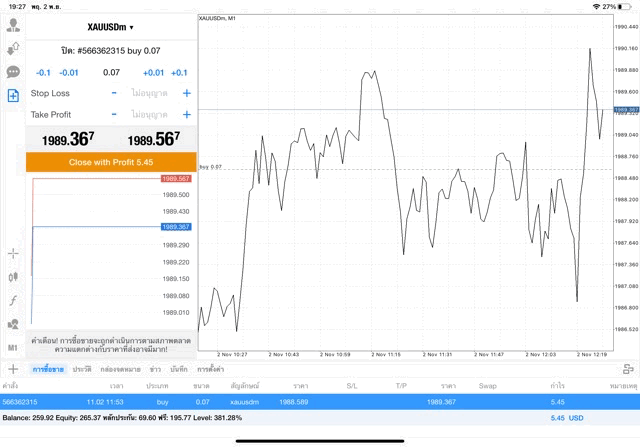Select the Stop Loss value field
Viewport: 640px width, 447px height.
coord(149,93)
